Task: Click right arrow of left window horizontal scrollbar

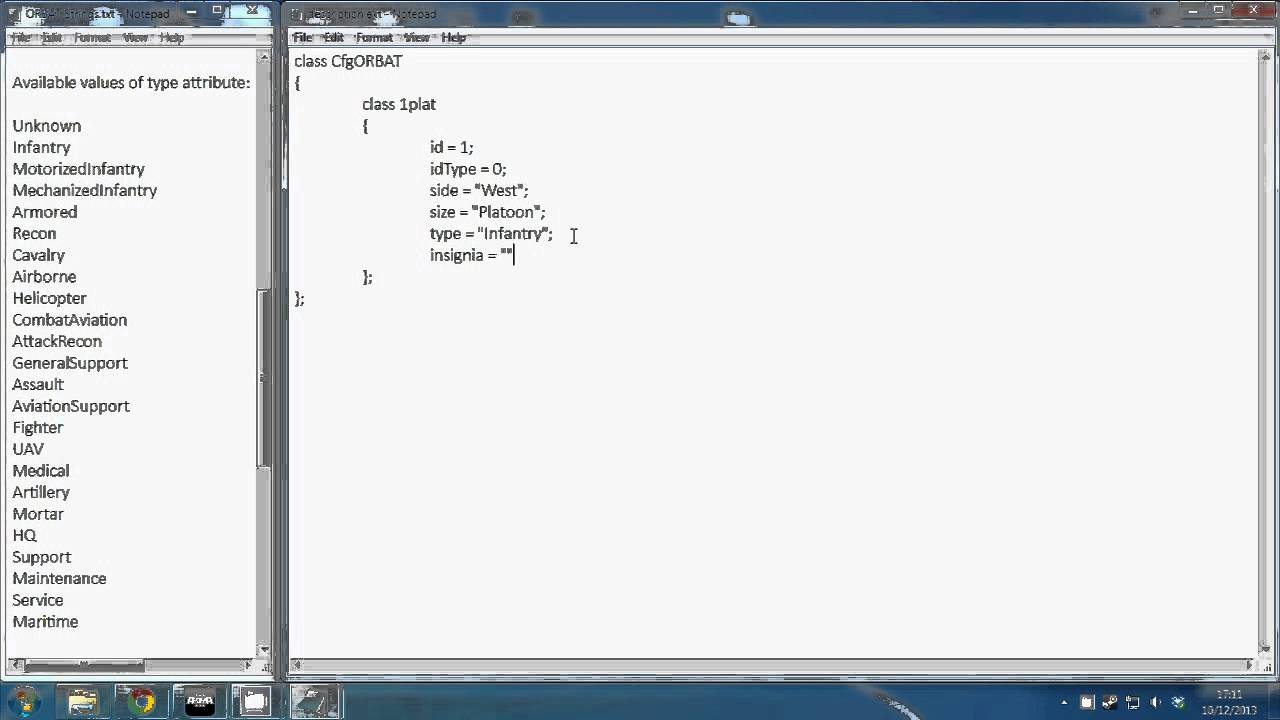Action: pyautogui.click(x=248, y=665)
